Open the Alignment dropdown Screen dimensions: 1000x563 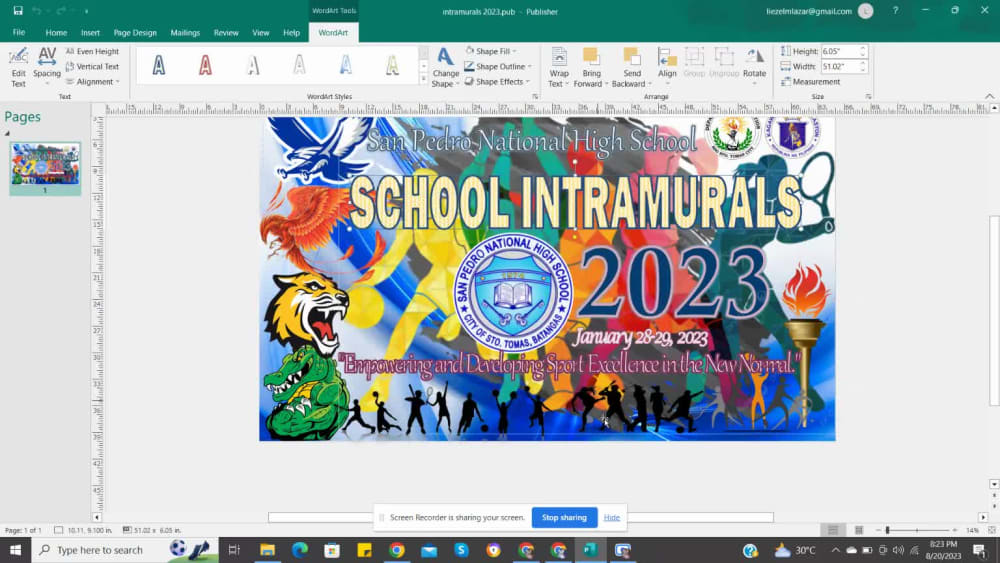(x=92, y=82)
